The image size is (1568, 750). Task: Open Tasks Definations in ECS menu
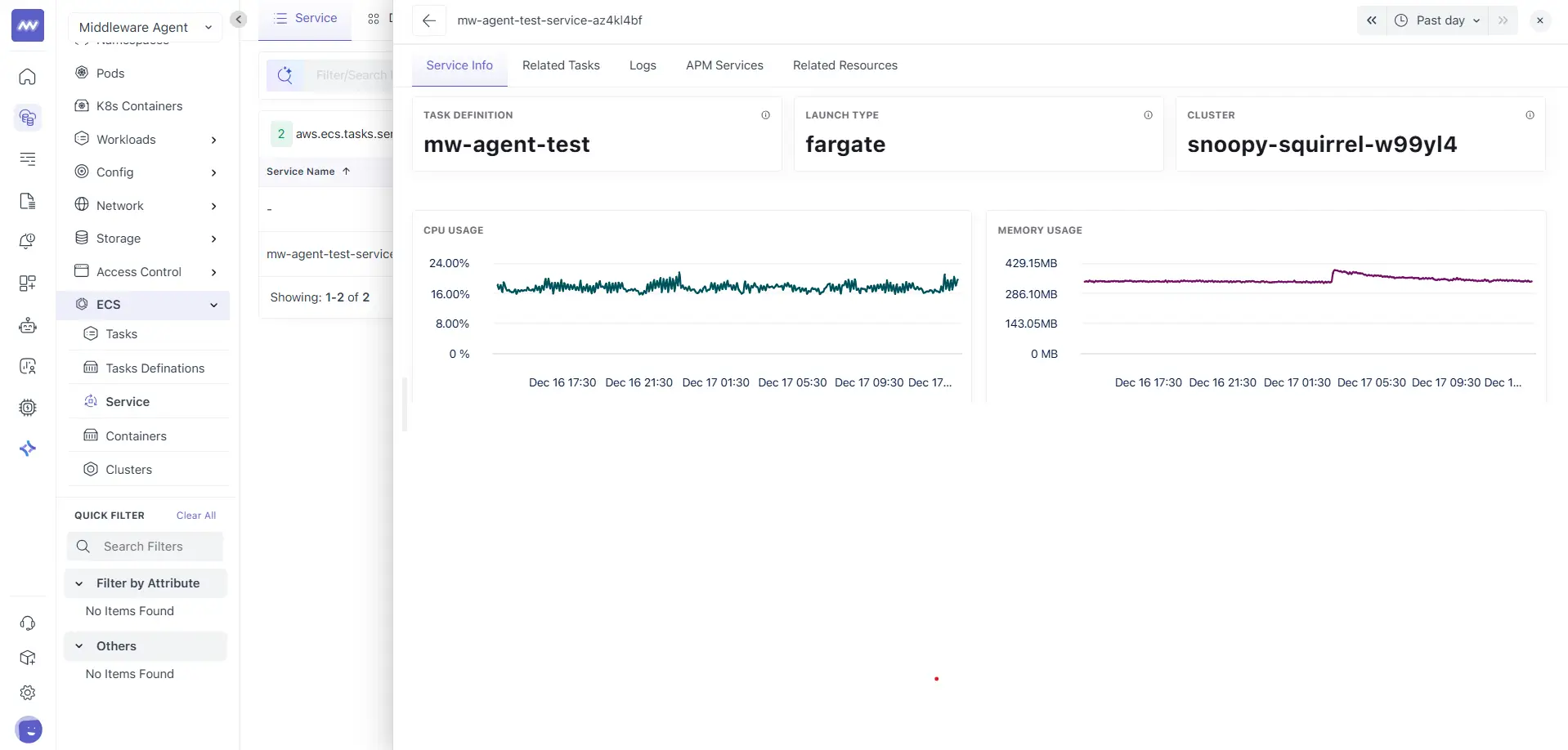tap(155, 368)
